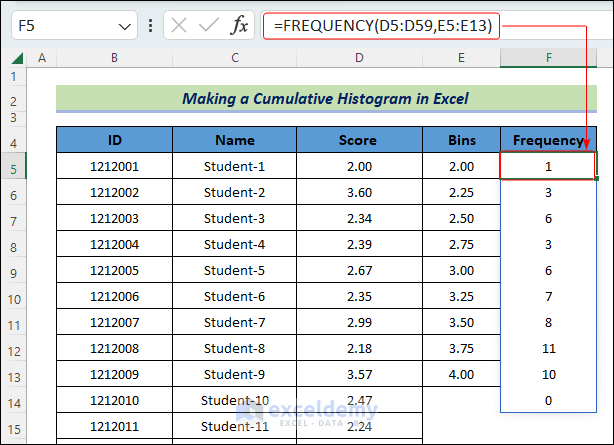Viewport: 614px width, 445px height.
Task: Select the row 5 header
Action: (x=14, y=167)
